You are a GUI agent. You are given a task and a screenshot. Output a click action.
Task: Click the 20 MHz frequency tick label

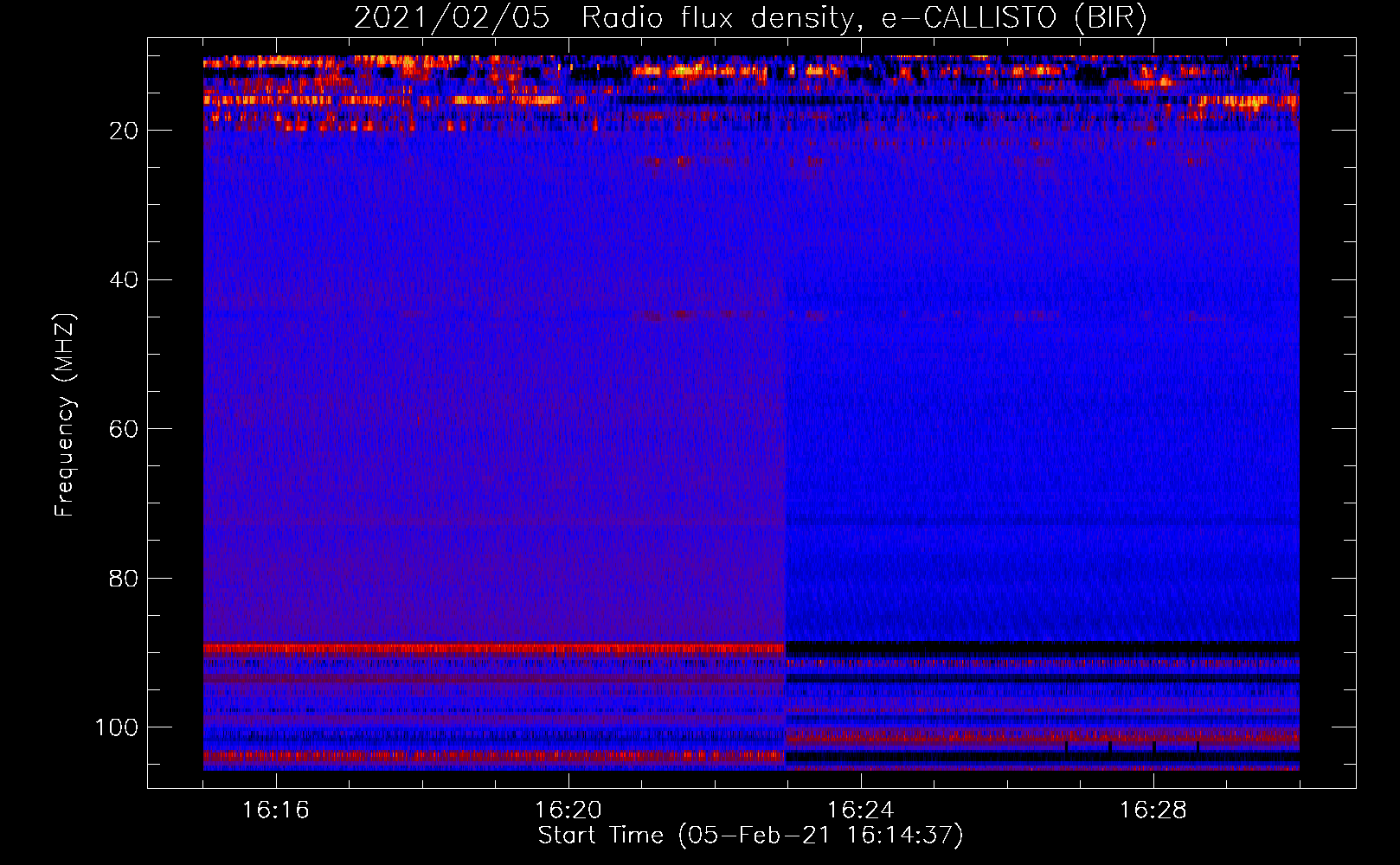(124, 131)
